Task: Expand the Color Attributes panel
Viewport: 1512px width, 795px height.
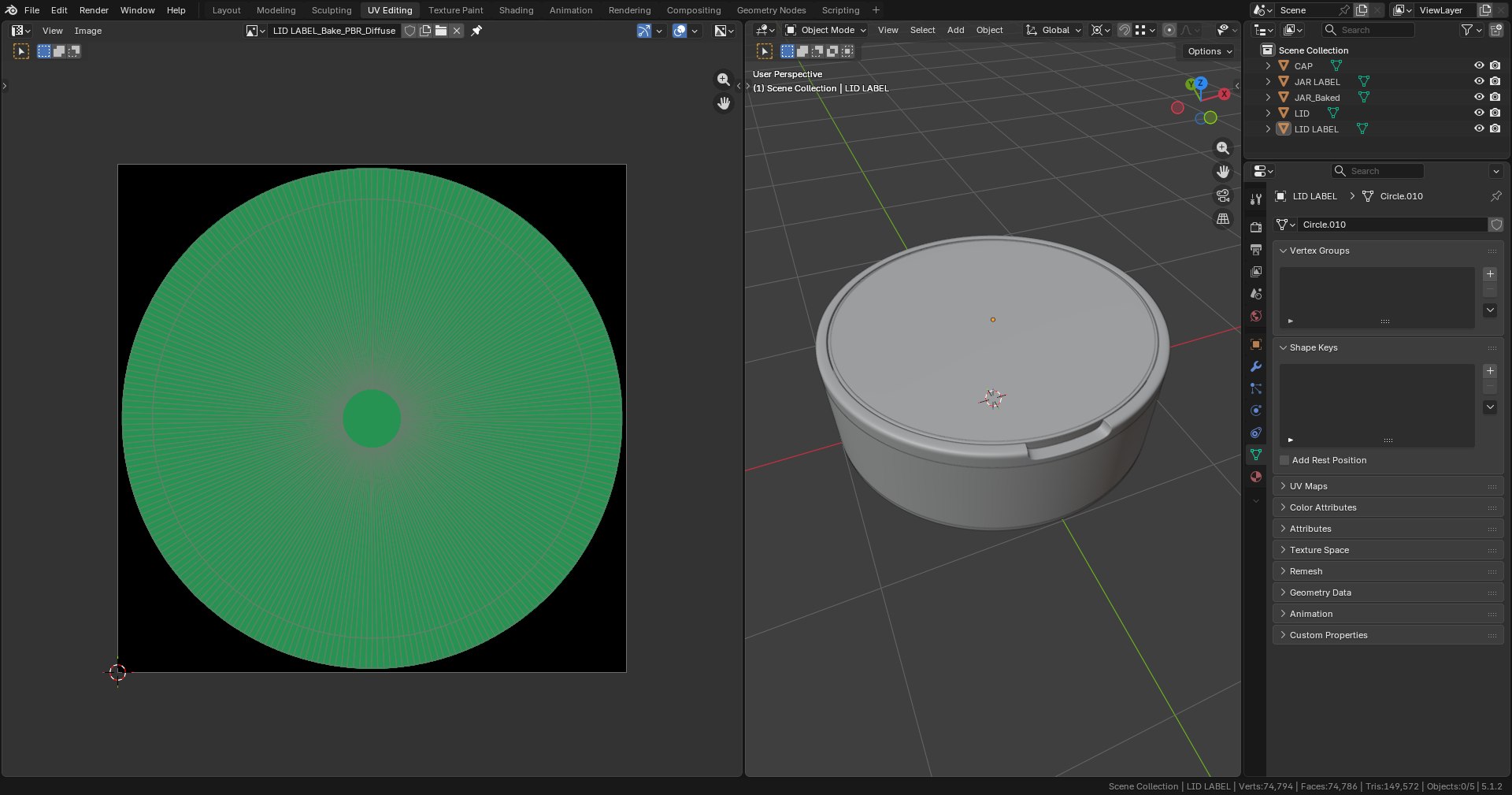Action: coord(1388,507)
